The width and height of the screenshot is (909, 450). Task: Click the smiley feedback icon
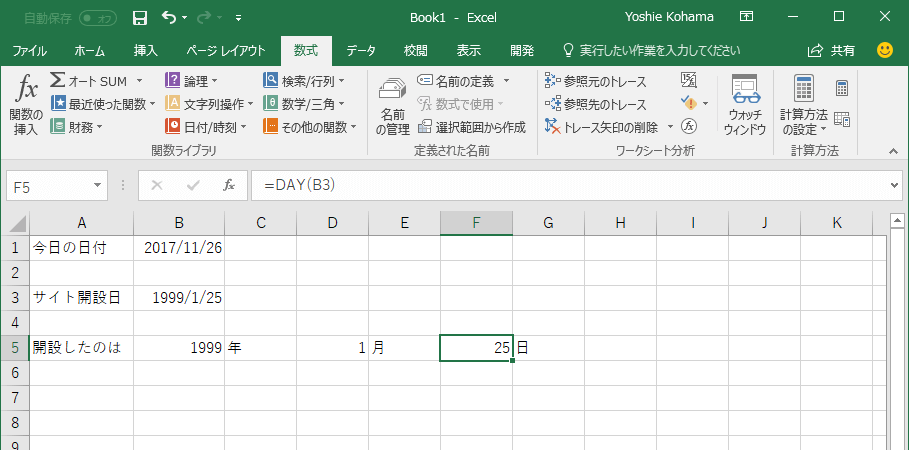click(x=885, y=50)
